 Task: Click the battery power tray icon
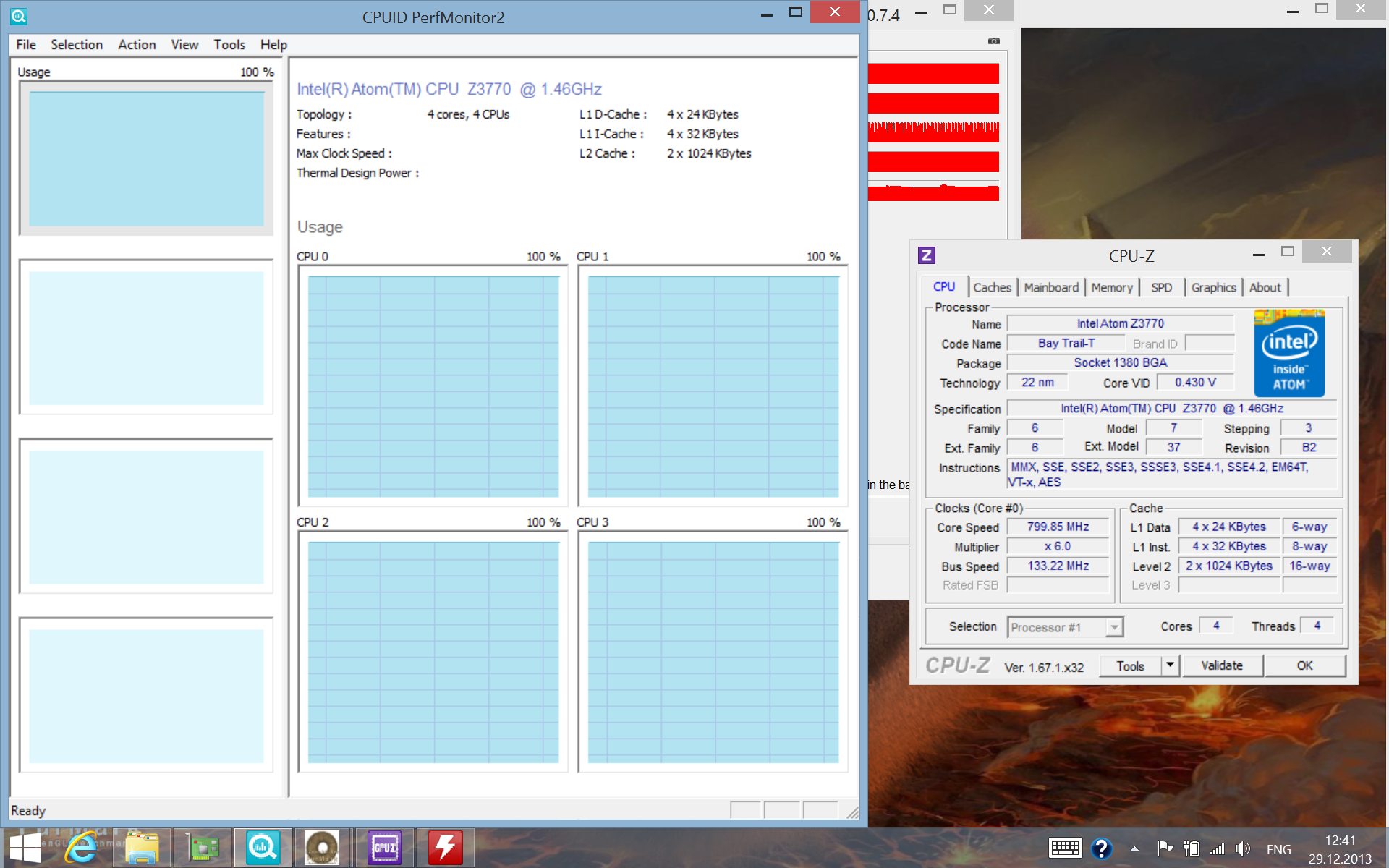[1192, 848]
